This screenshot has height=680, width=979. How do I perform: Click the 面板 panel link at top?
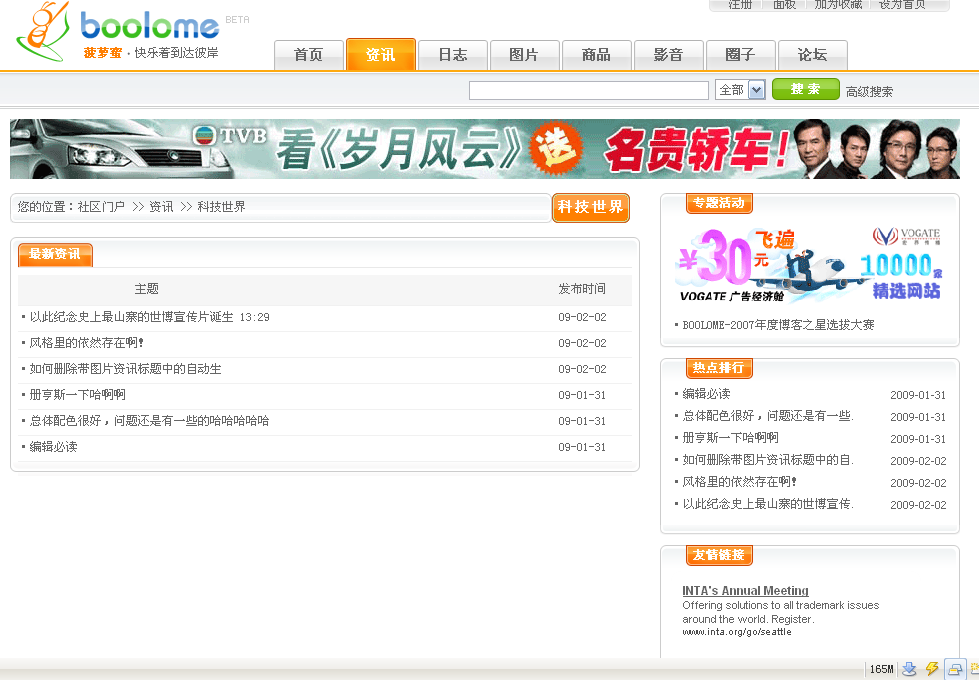(x=785, y=5)
